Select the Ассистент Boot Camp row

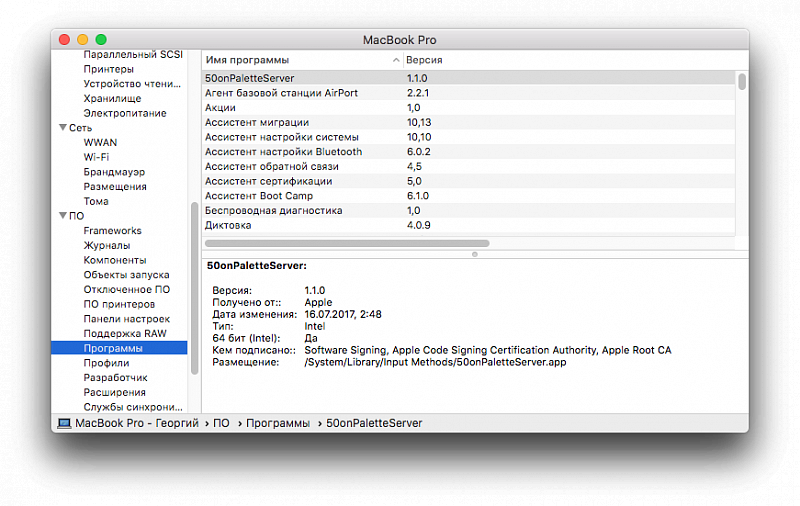[x=259, y=196]
